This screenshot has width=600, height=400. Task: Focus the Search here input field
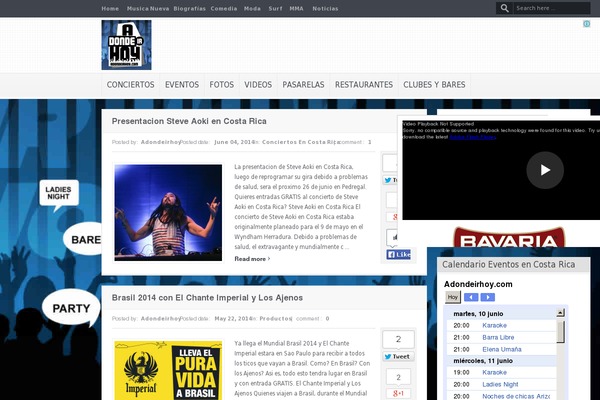pos(551,8)
